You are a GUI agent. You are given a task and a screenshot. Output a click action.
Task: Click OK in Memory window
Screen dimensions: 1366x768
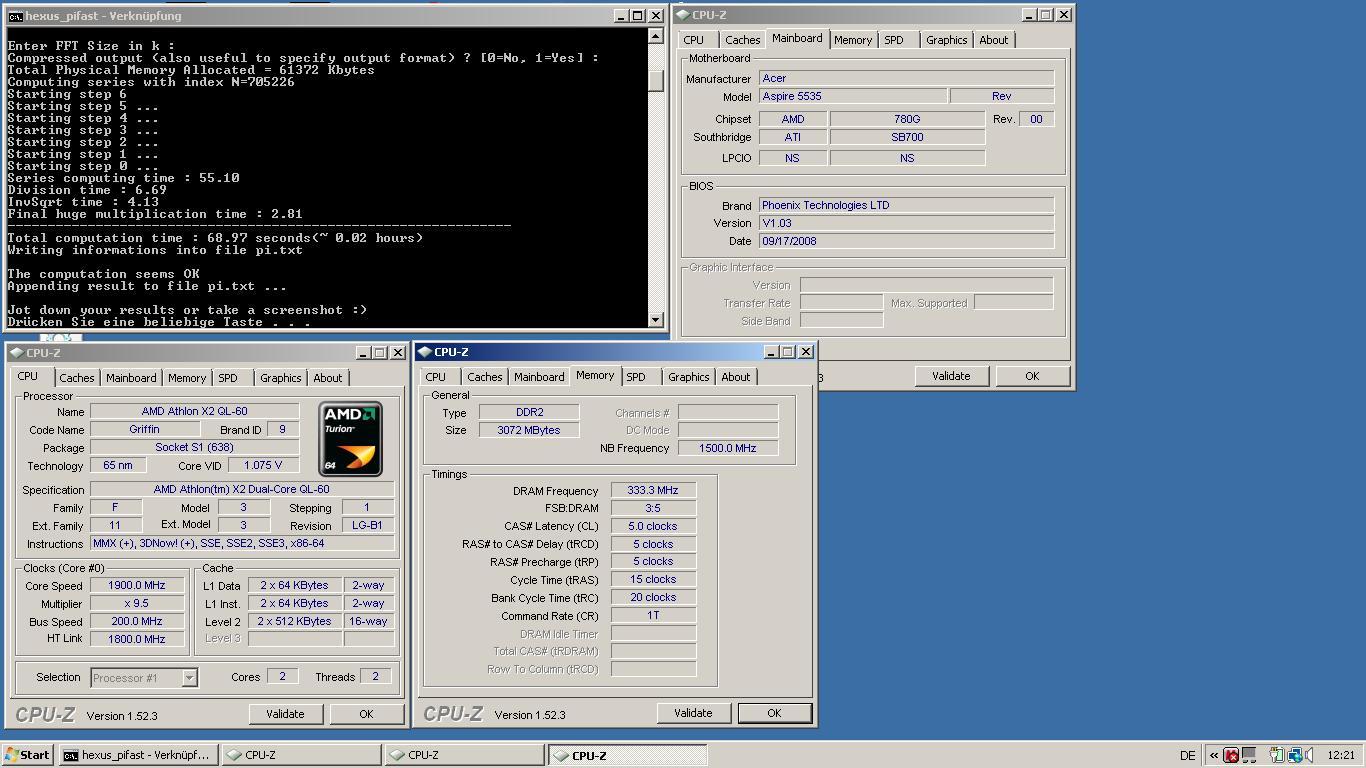coord(774,713)
